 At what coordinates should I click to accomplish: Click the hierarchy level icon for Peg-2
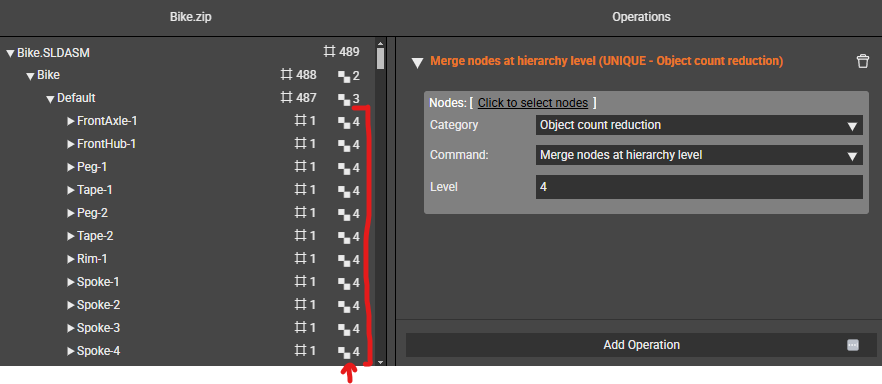click(x=343, y=214)
